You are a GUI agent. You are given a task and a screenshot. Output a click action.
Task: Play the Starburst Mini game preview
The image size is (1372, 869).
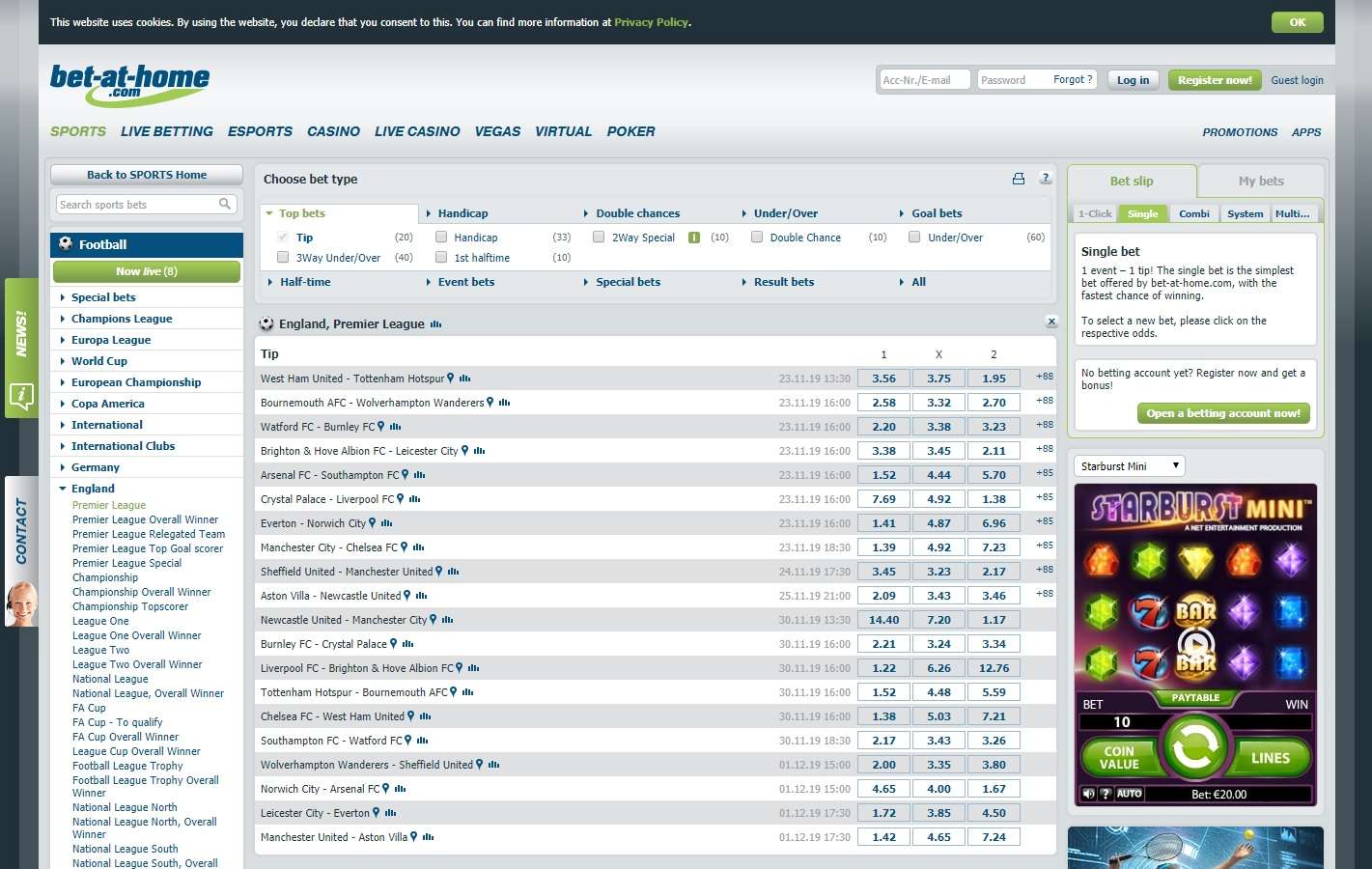[x=1195, y=644]
